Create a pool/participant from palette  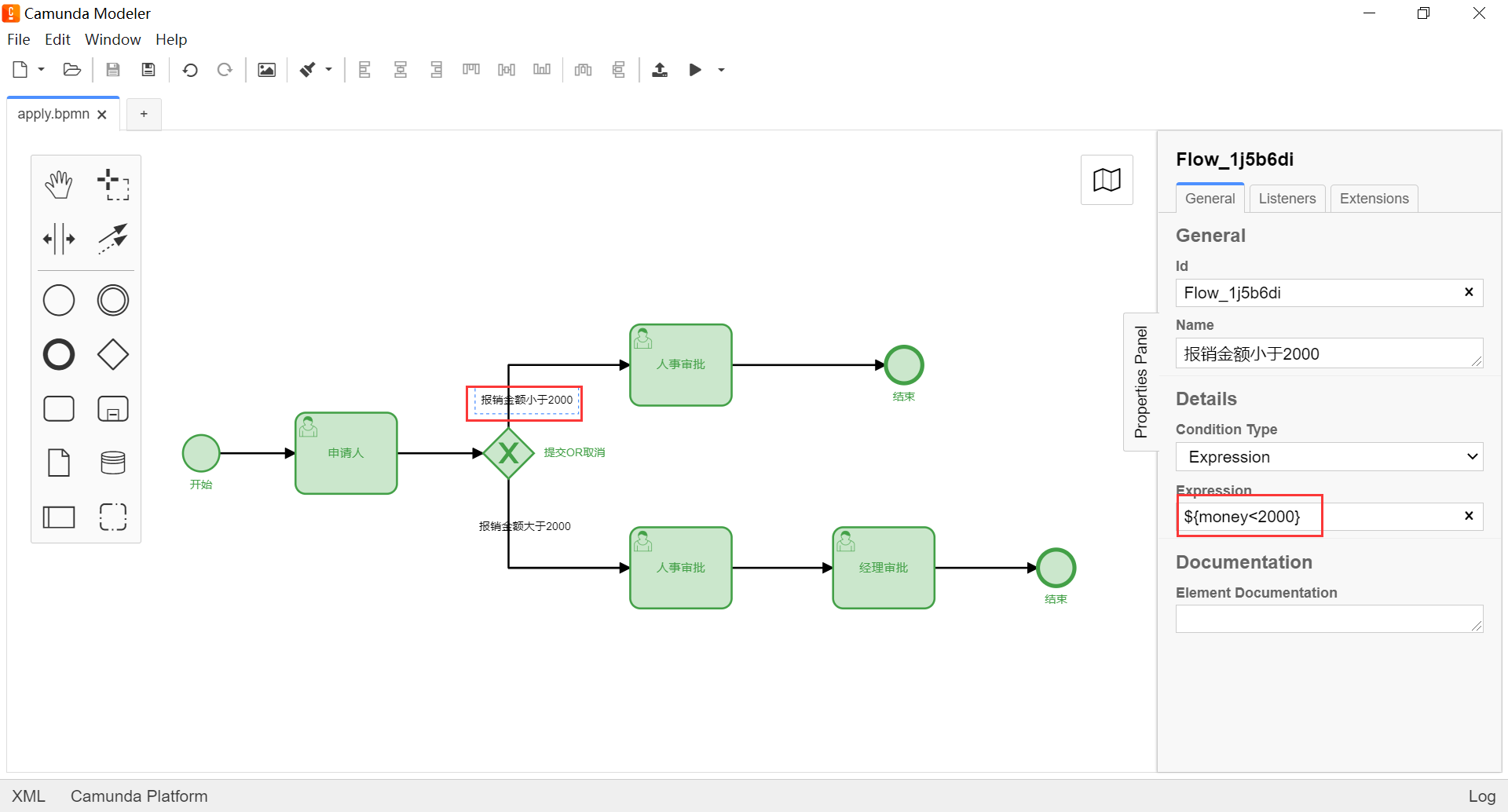[x=59, y=517]
